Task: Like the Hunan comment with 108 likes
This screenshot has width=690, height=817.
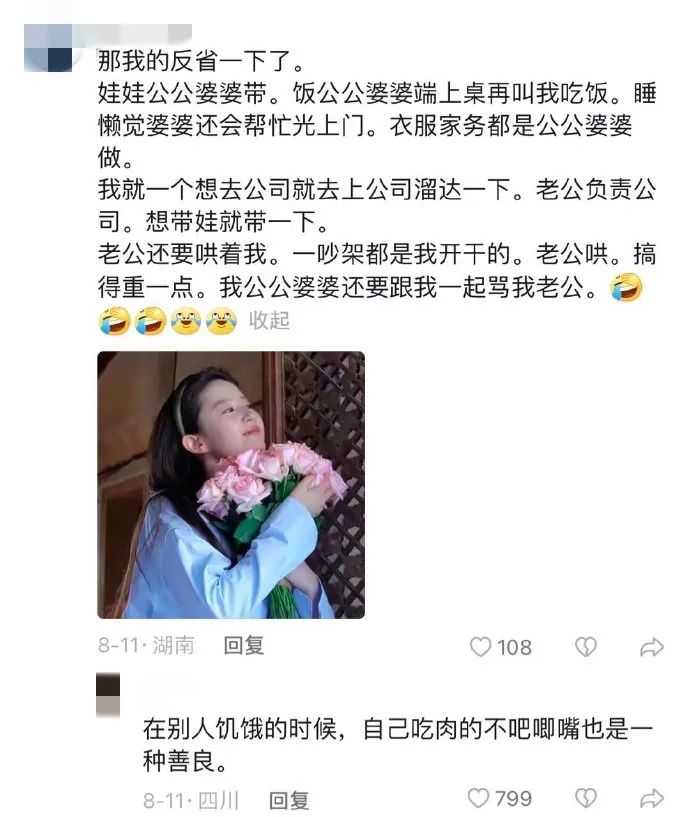Action: click(x=480, y=647)
